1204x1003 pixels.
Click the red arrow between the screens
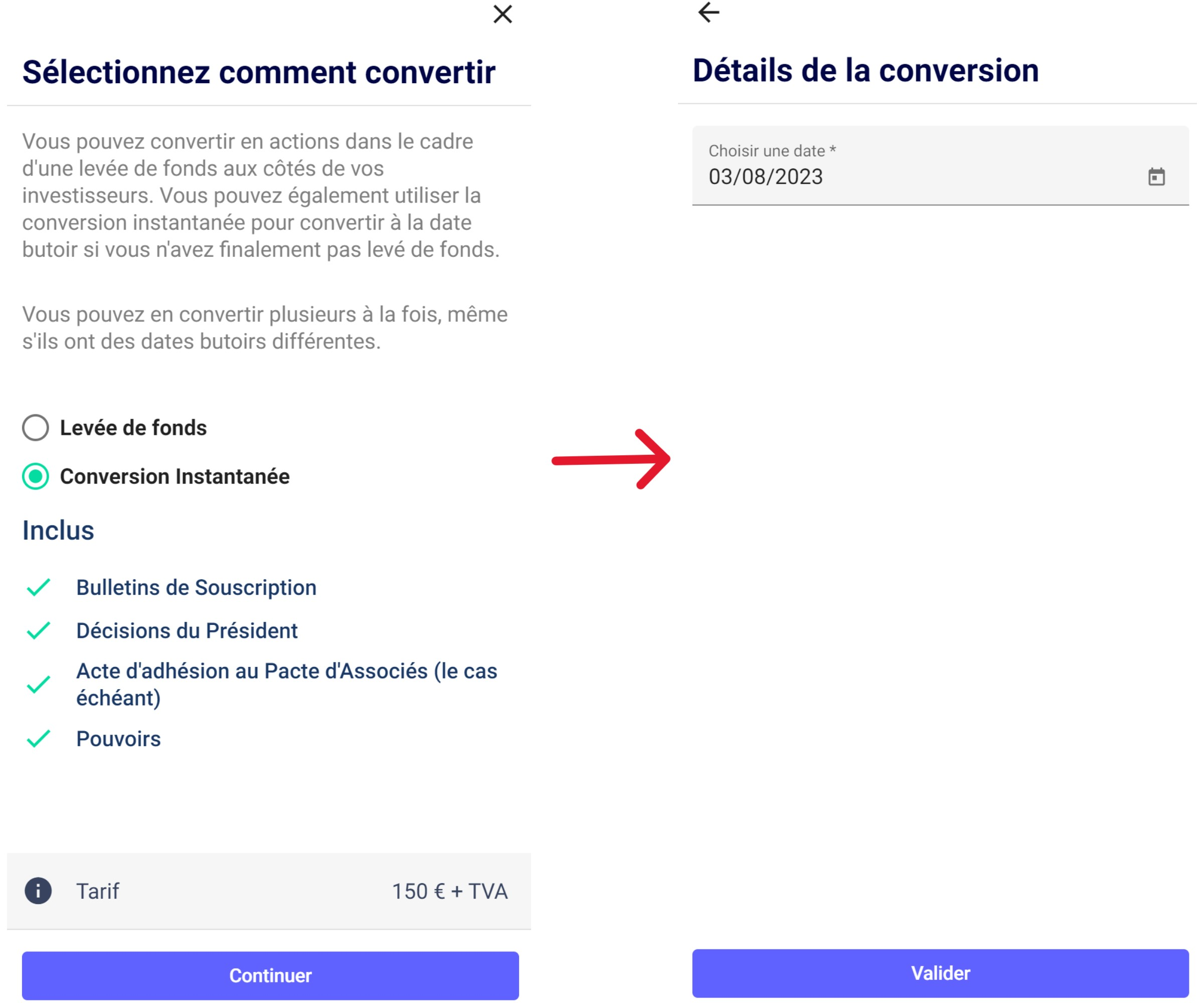click(x=611, y=459)
